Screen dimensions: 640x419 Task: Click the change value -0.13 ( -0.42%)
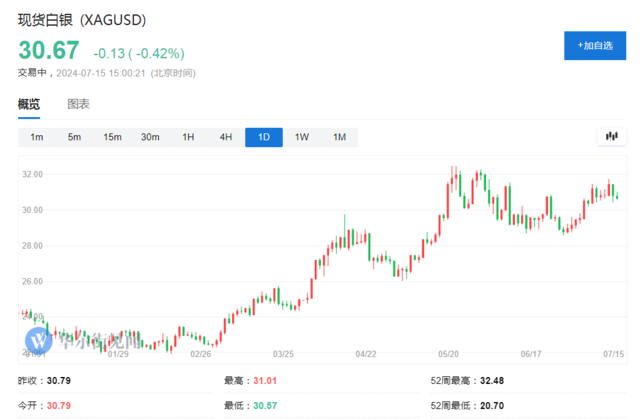point(139,53)
